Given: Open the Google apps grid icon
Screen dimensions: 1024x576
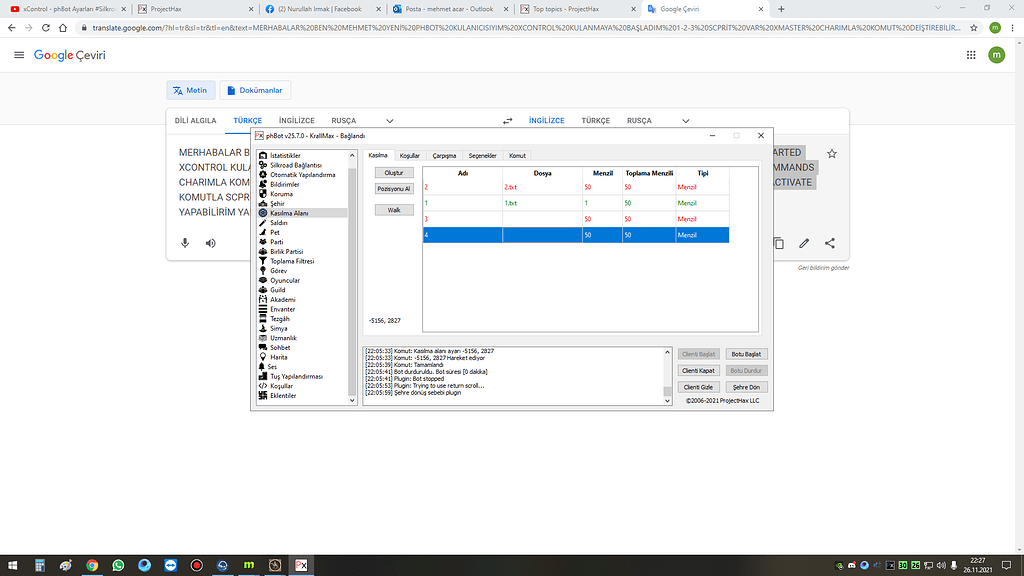Looking at the screenshot, I should tap(965, 55).
